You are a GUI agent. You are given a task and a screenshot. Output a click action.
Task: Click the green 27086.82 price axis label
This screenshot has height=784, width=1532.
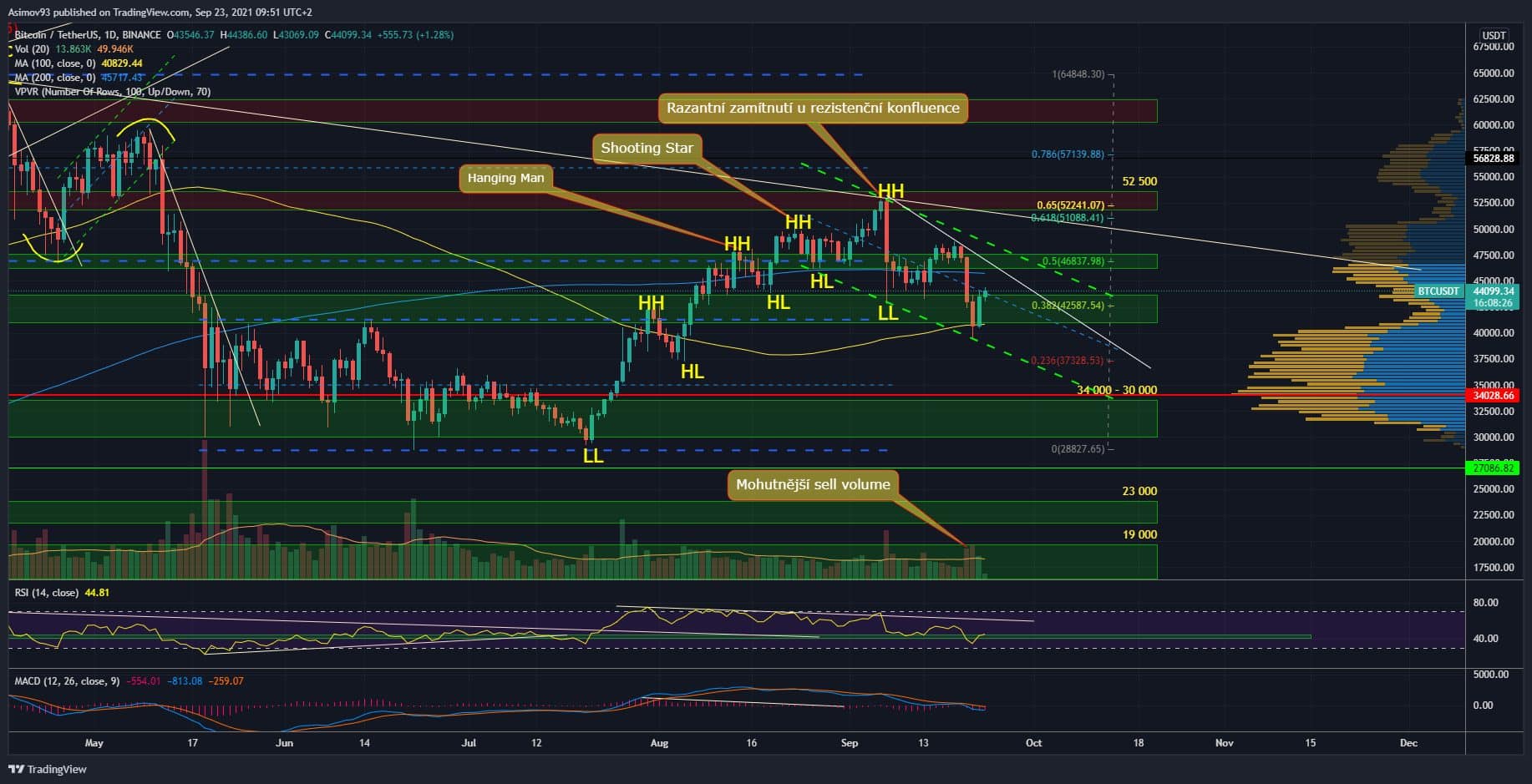pyautogui.click(x=1494, y=468)
